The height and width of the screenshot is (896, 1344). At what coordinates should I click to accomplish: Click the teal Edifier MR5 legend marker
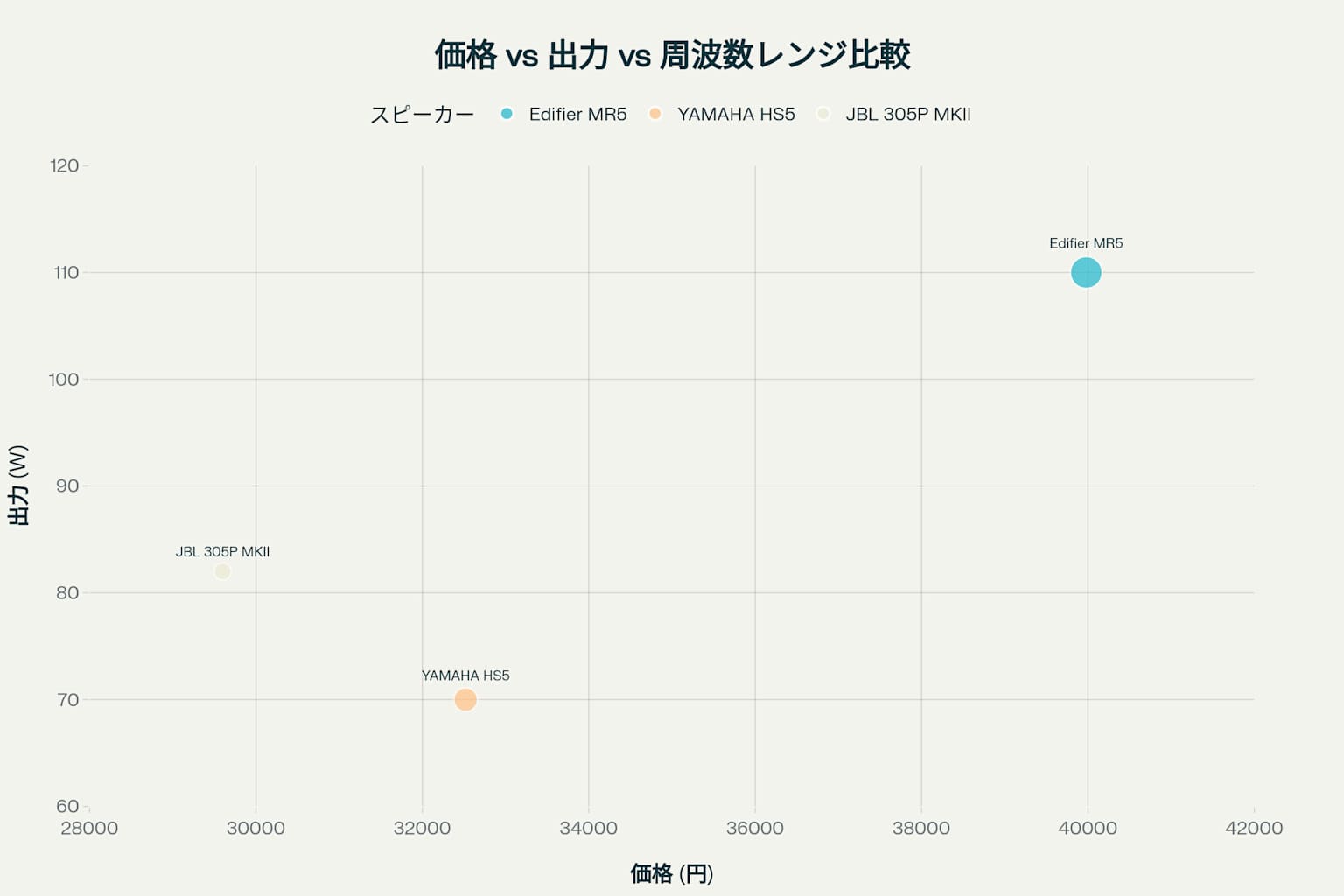coord(507,114)
